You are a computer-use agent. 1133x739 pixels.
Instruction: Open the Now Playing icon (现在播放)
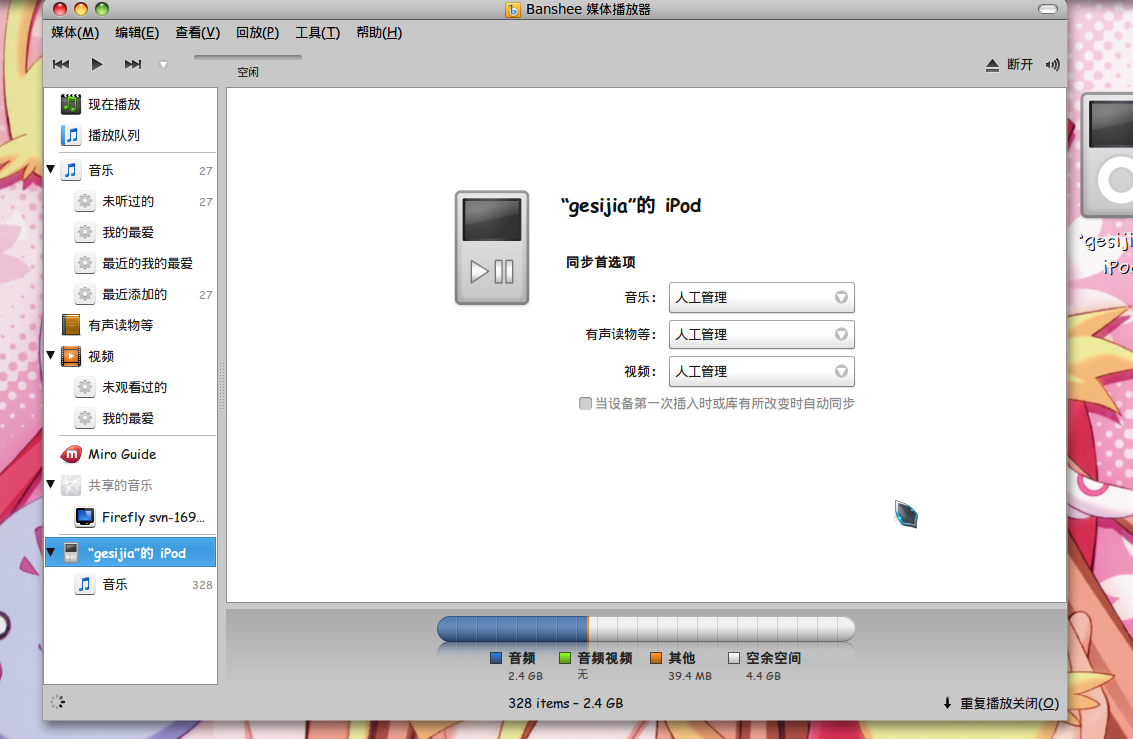pos(71,104)
